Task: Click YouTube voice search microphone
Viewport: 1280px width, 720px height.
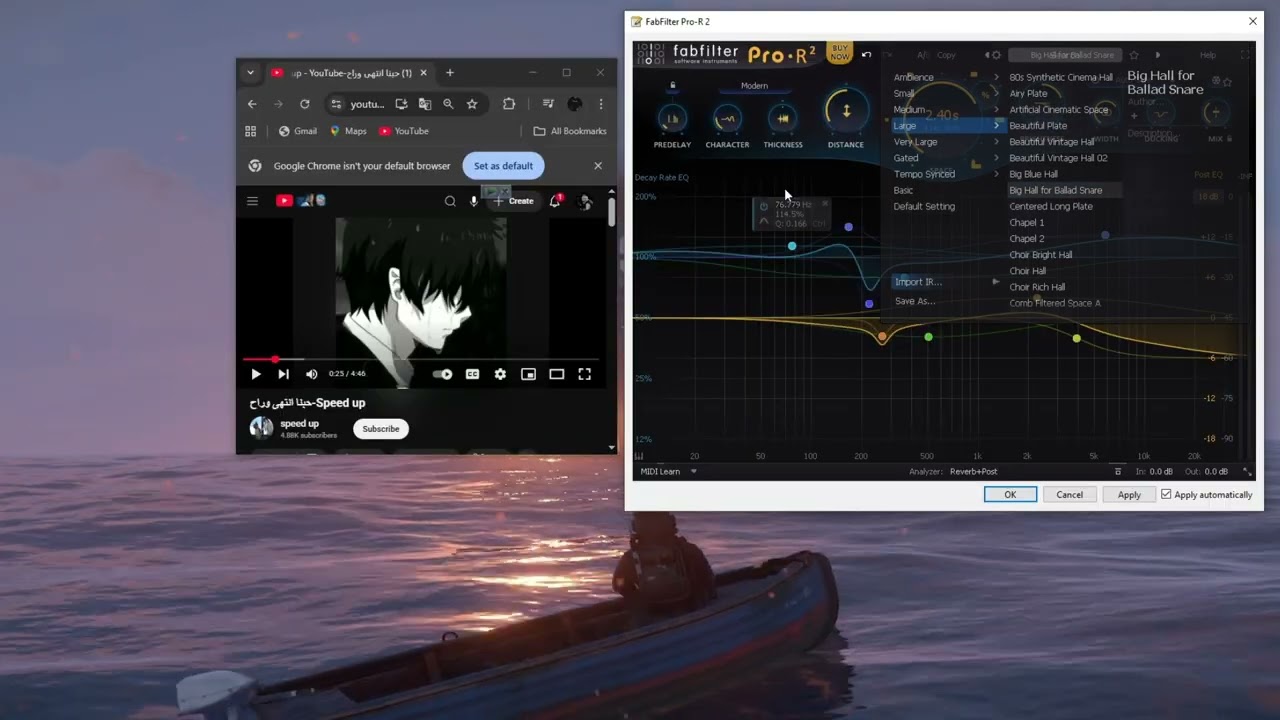Action: pos(474,201)
